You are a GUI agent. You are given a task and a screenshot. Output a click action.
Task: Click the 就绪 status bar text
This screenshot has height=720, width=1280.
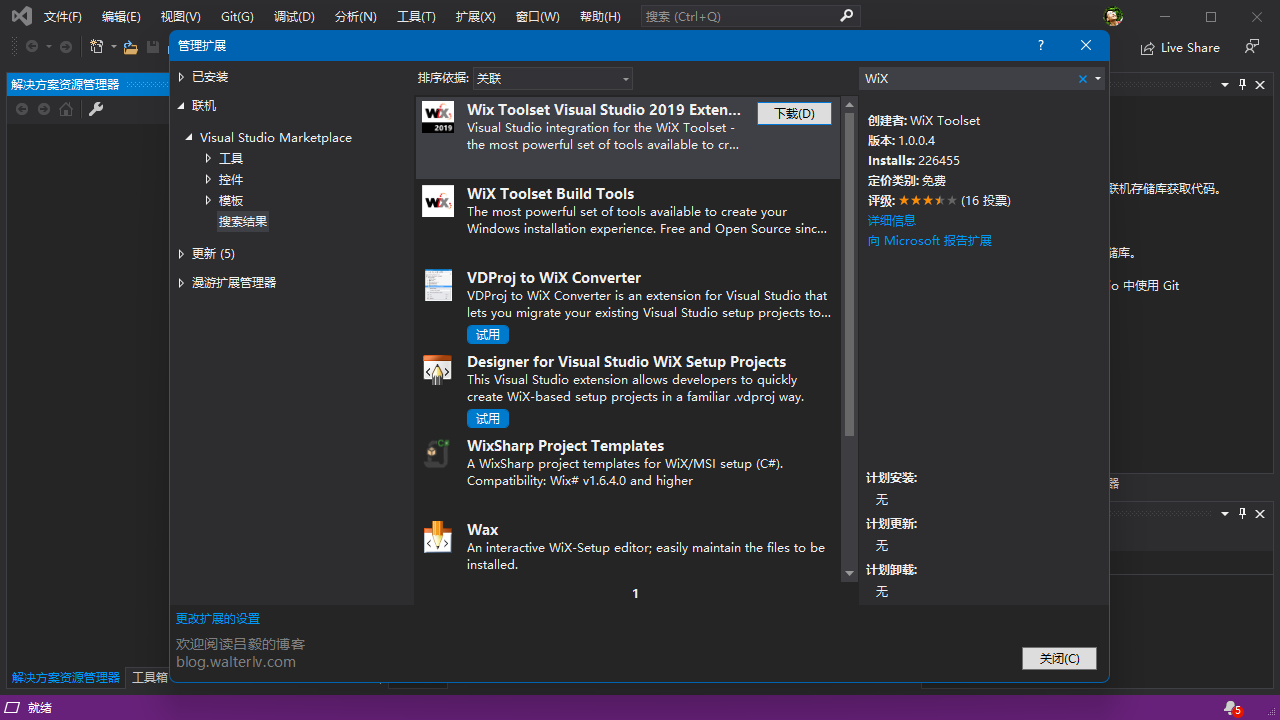coord(40,708)
